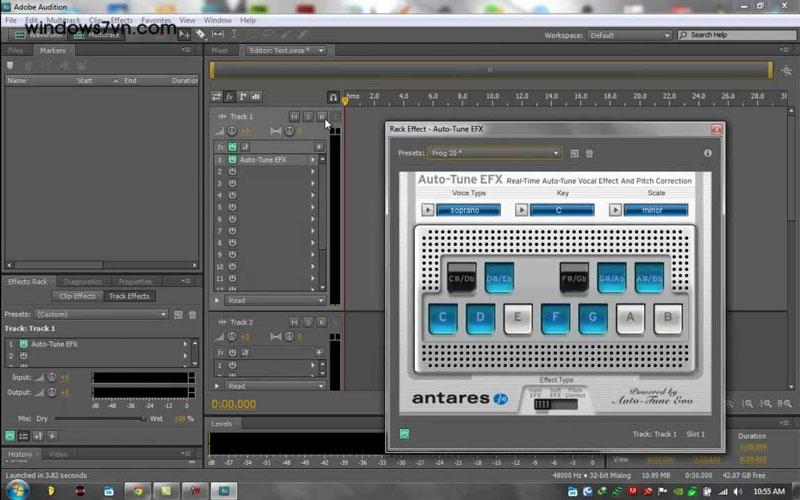Image resolution: width=800 pixels, height=500 pixels.
Task: Switch to the History tab
Action: (20, 454)
